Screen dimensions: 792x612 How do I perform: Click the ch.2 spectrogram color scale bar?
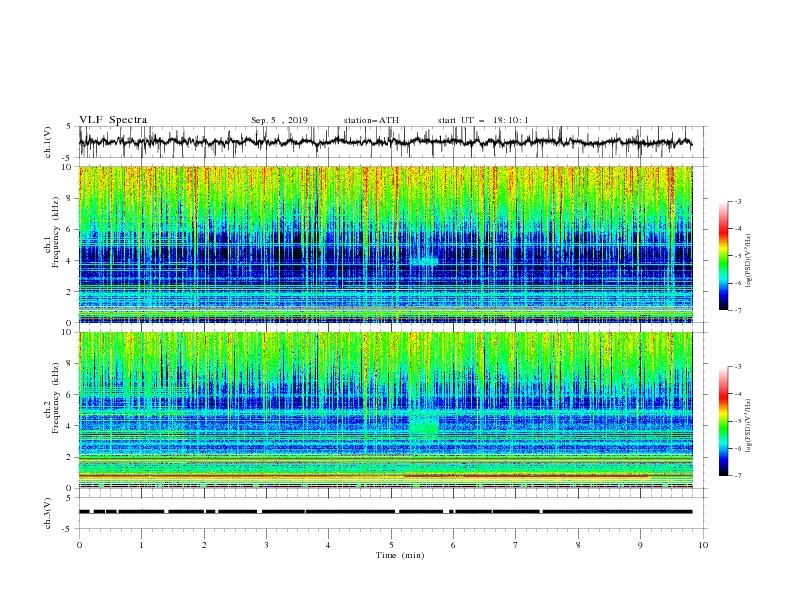click(723, 421)
